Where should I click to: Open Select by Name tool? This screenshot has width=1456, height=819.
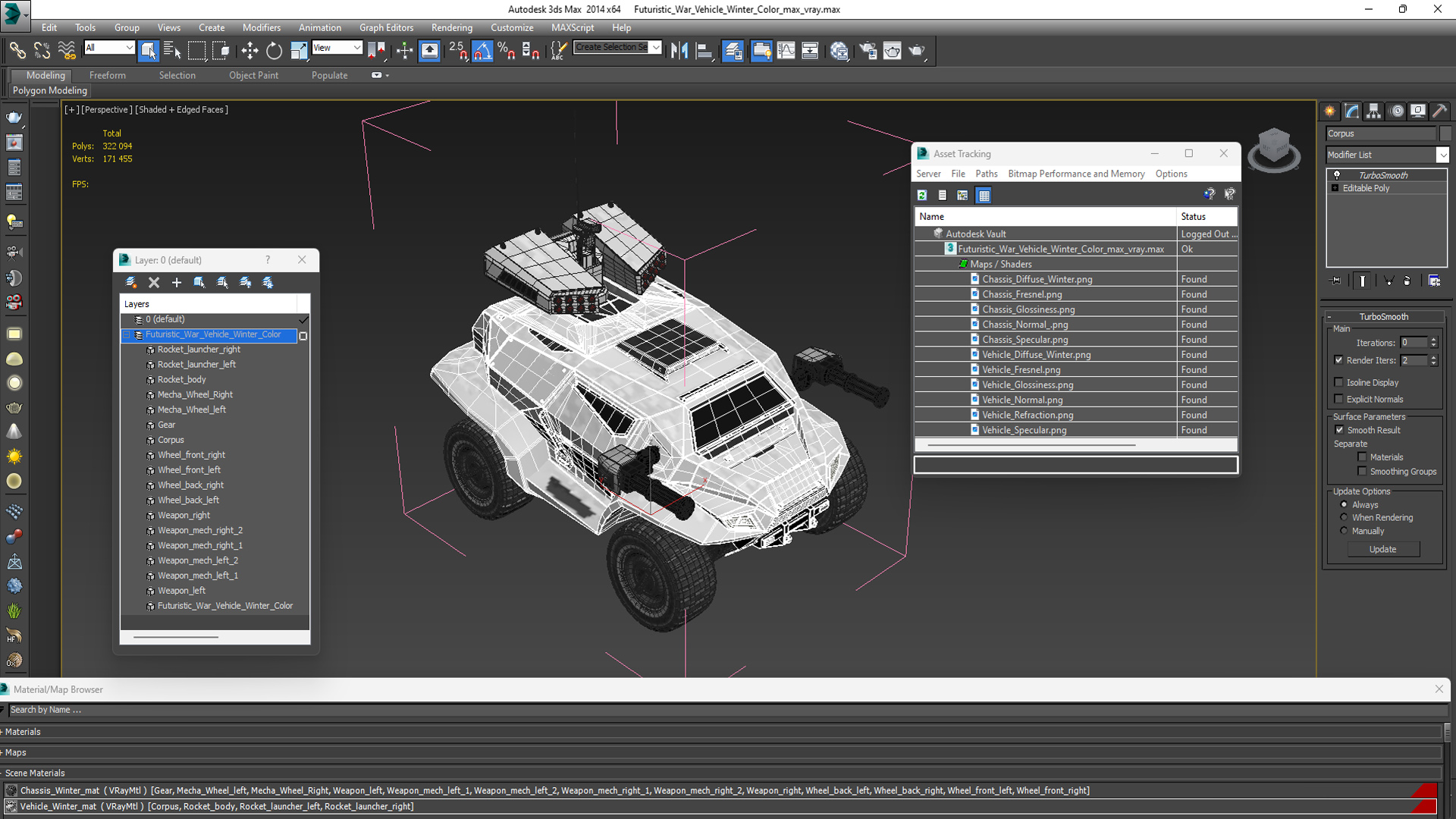pyautogui.click(x=172, y=51)
